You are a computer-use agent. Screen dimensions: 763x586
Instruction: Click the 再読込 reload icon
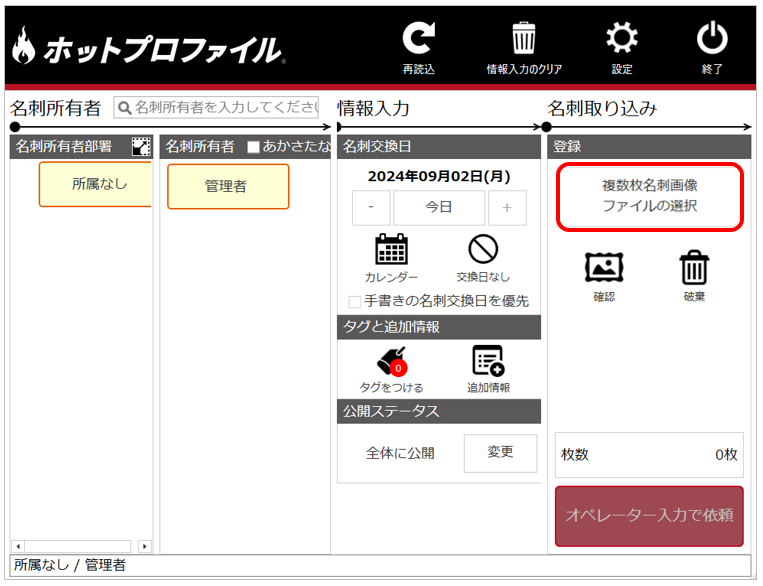tap(418, 38)
